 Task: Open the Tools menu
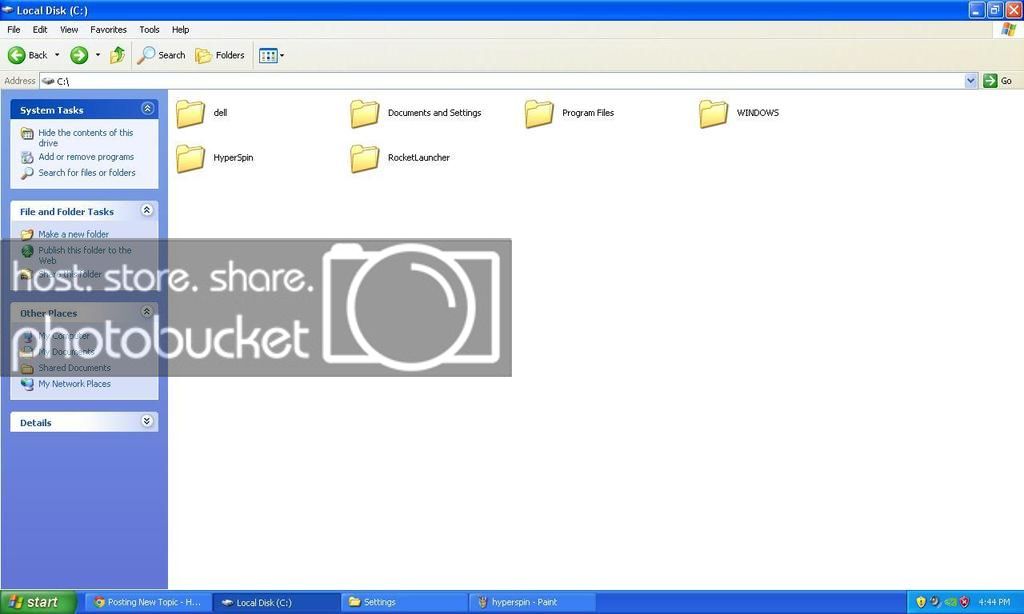click(149, 30)
